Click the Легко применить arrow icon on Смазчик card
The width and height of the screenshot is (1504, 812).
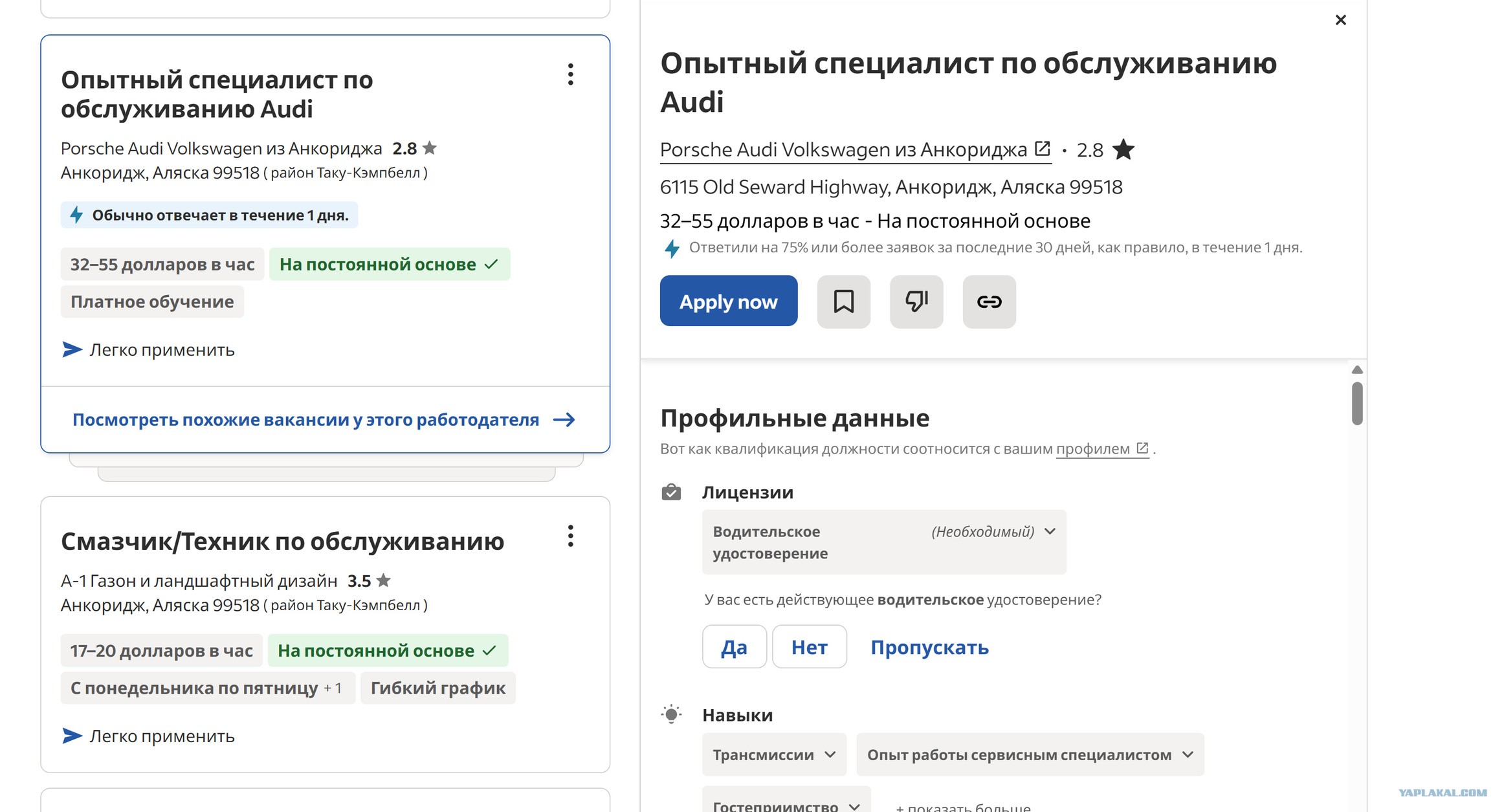[x=72, y=736]
